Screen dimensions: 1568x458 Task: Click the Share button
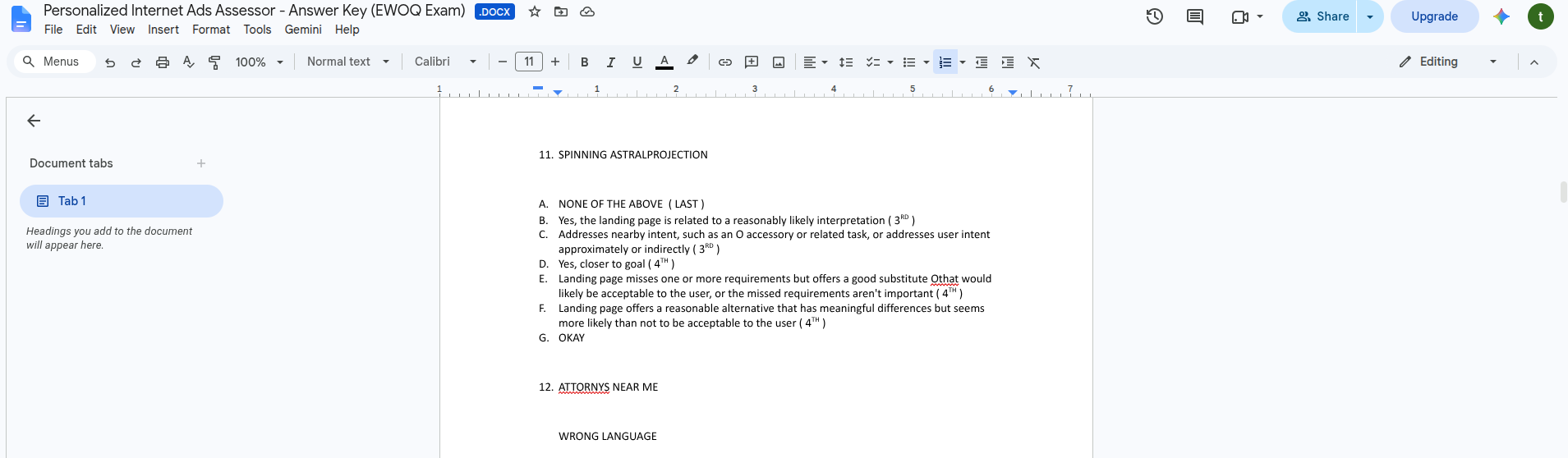(1320, 16)
